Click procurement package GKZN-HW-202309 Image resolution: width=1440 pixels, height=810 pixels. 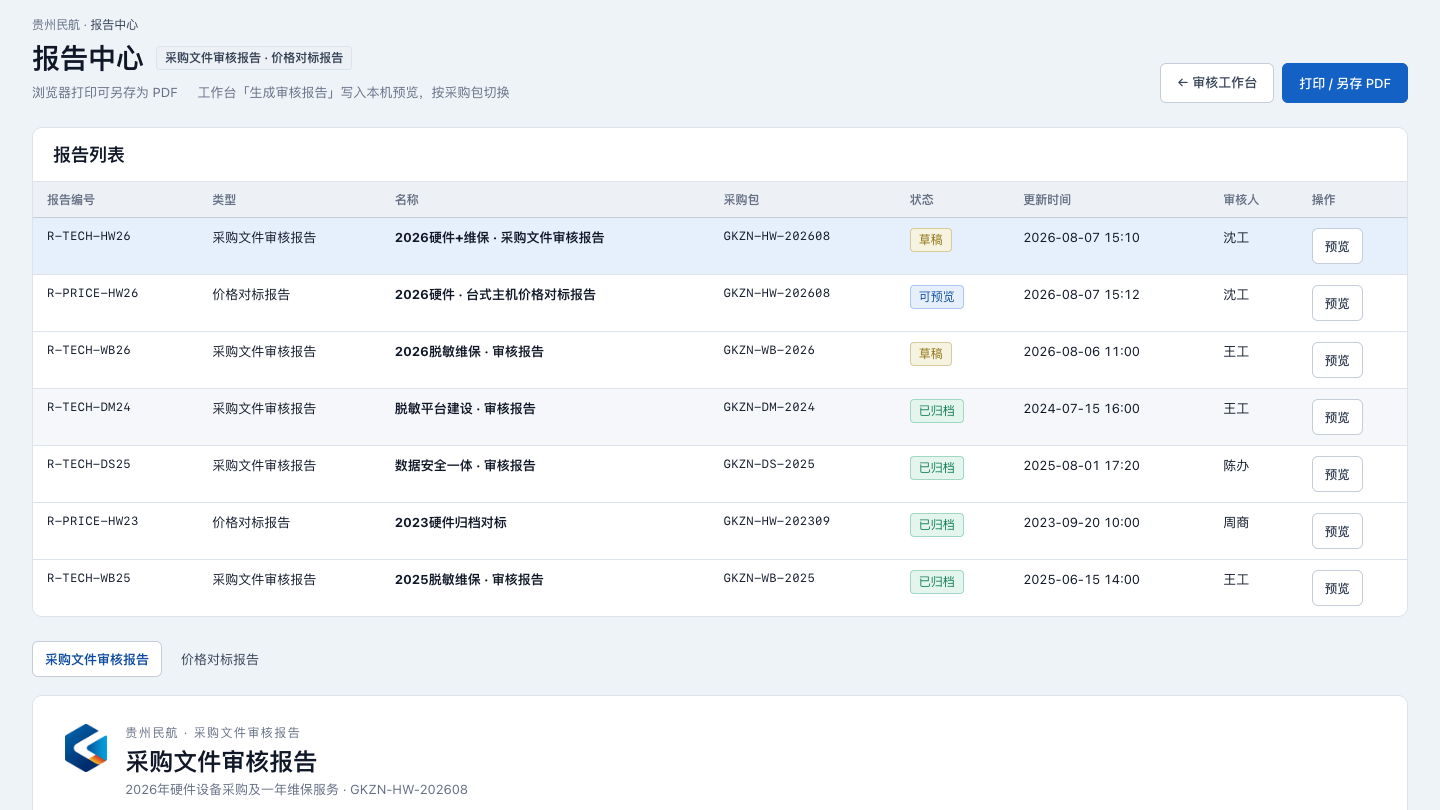(x=777, y=521)
